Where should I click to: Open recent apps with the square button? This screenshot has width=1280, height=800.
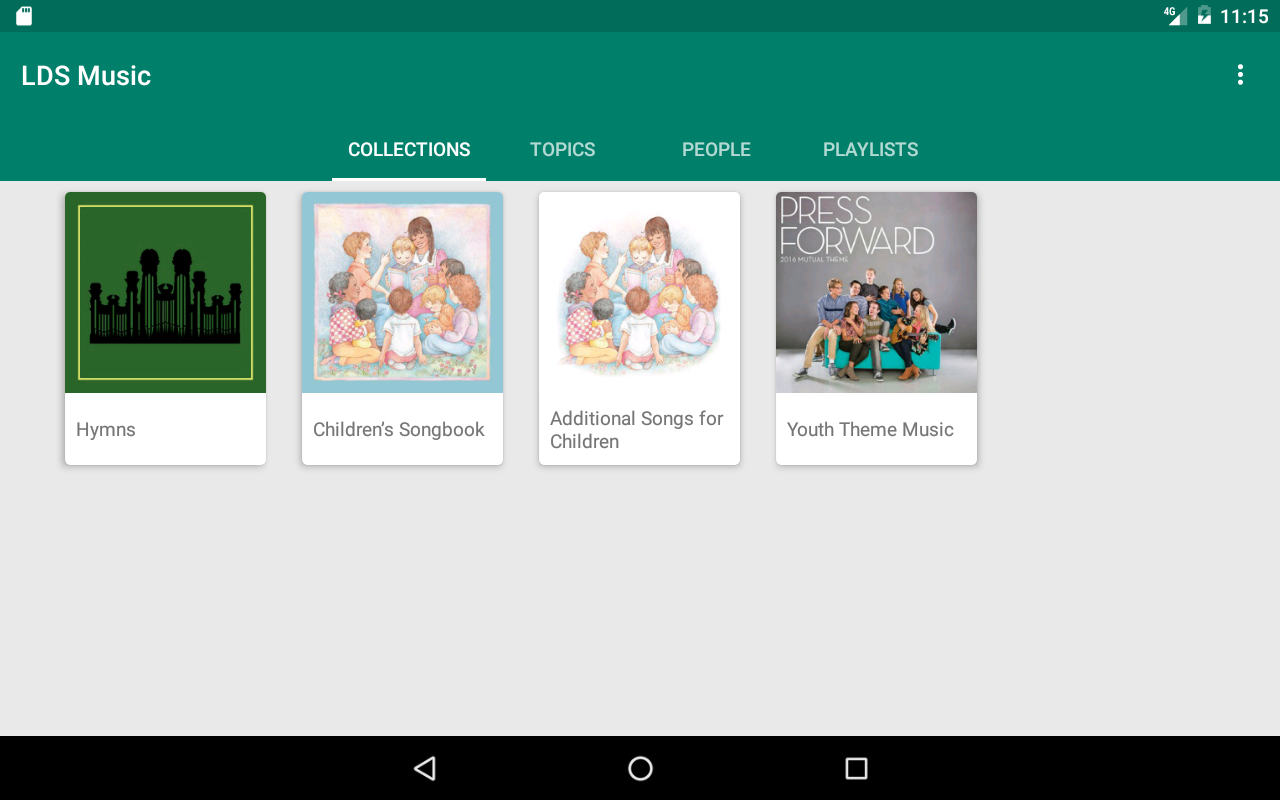(x=855, y=767)
